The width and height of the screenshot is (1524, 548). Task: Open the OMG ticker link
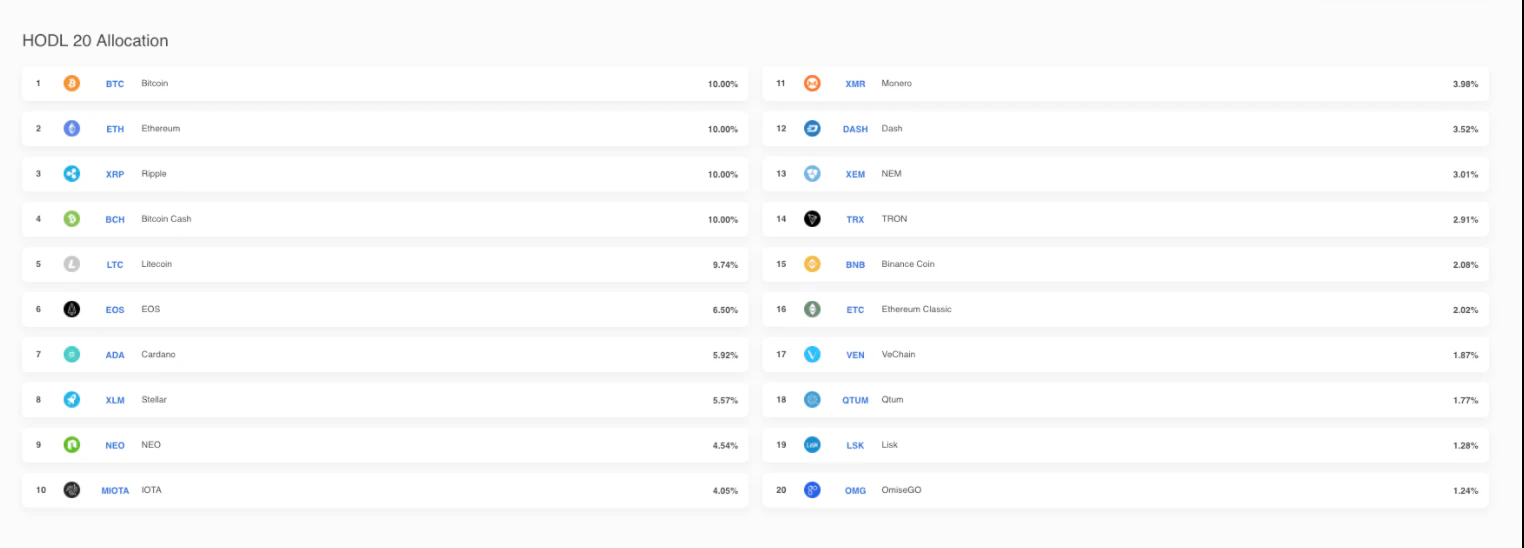tap(855, 490)
